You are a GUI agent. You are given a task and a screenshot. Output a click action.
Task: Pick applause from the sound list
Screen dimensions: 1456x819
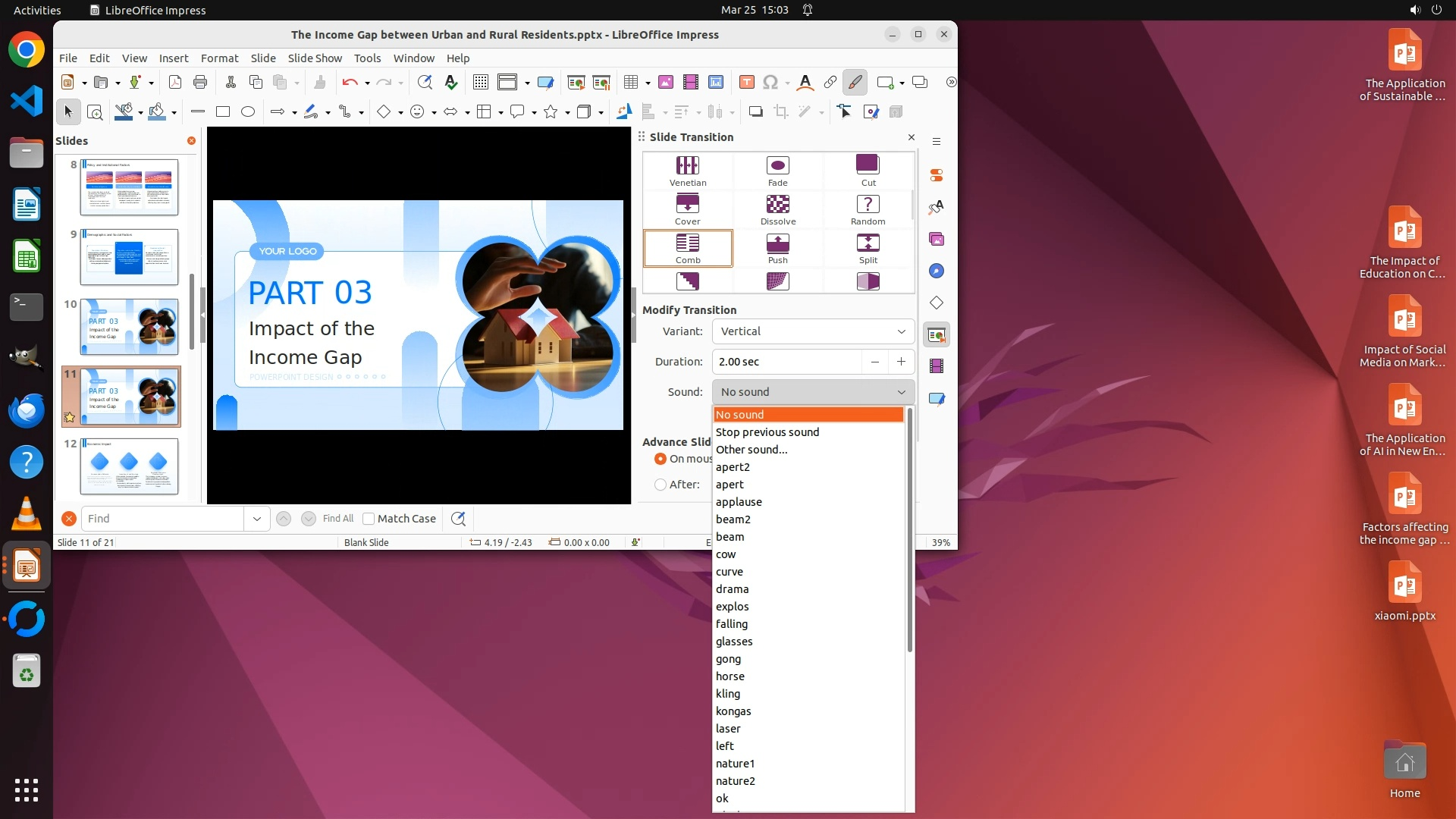739,502
